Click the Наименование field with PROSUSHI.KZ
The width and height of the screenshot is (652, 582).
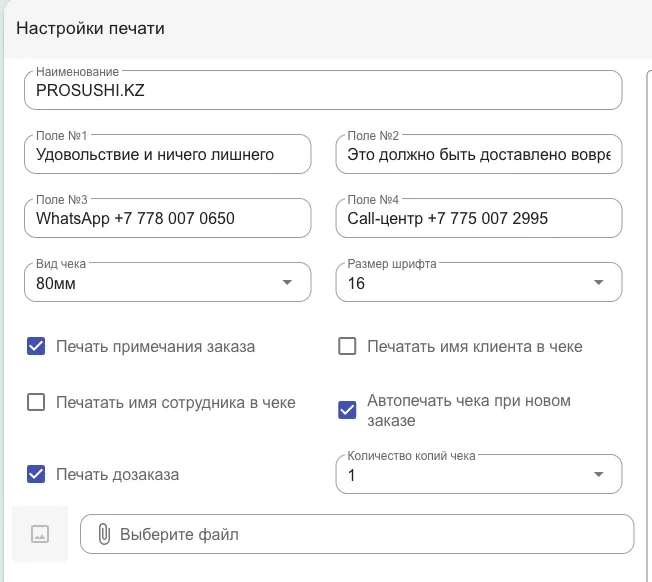tap(323, 90)
